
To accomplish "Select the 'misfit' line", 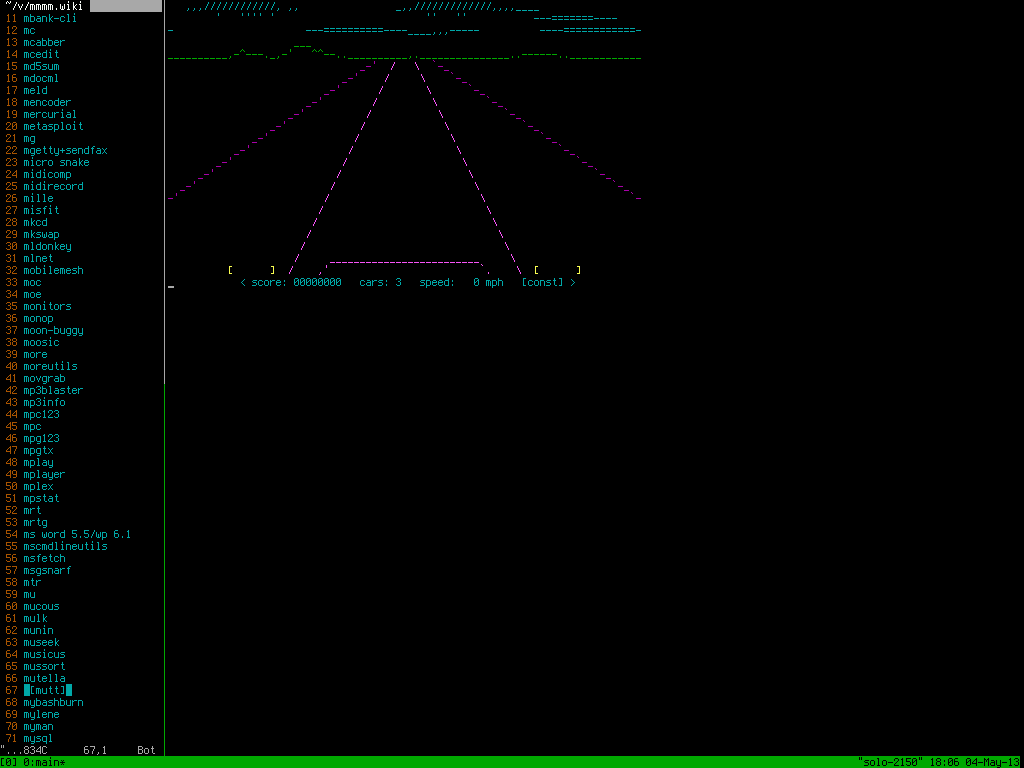I will pos(41,210).
